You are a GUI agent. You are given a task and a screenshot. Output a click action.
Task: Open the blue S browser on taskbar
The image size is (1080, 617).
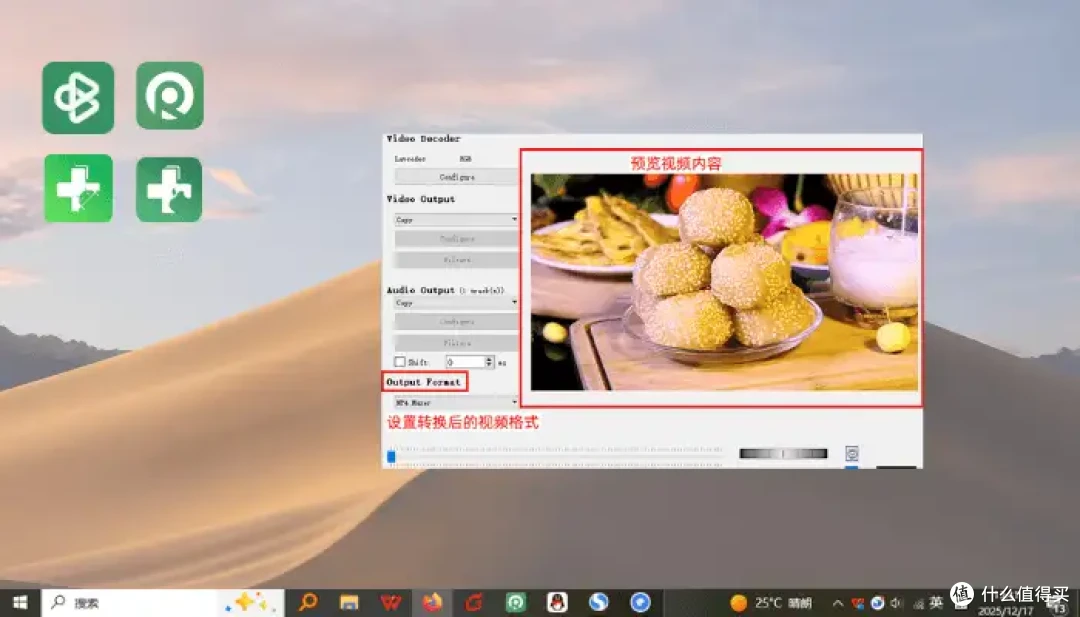click(x=598, y=603)
